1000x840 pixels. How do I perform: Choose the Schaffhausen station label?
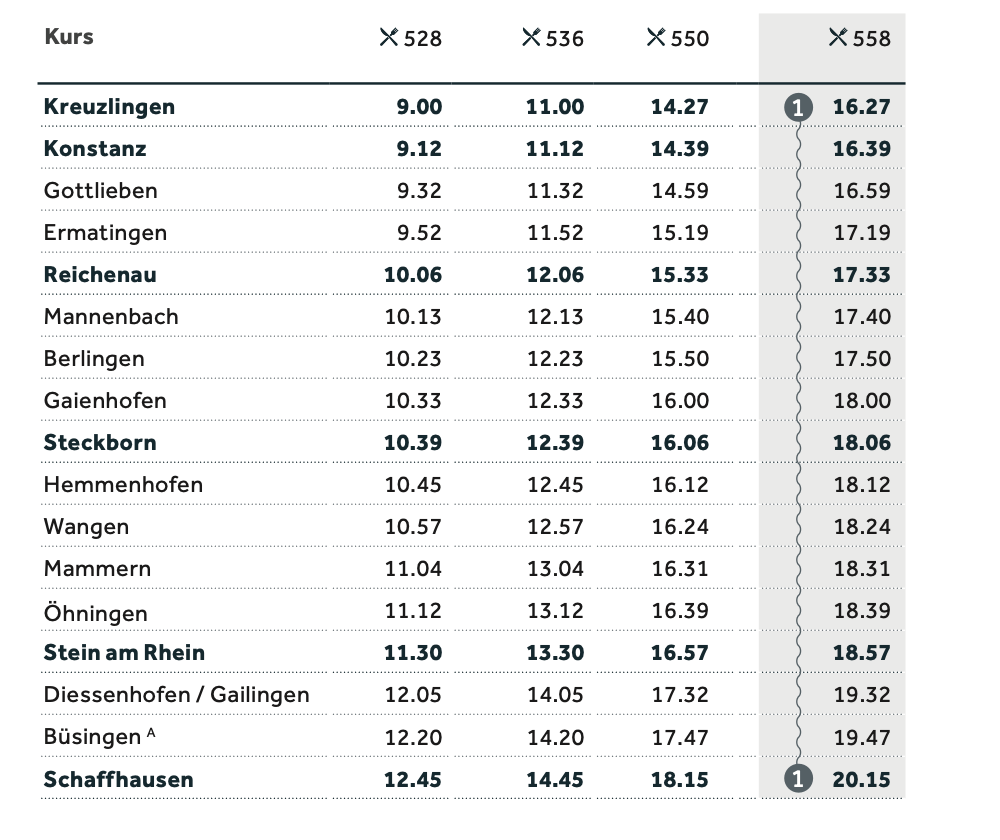(x=119, y=779)
